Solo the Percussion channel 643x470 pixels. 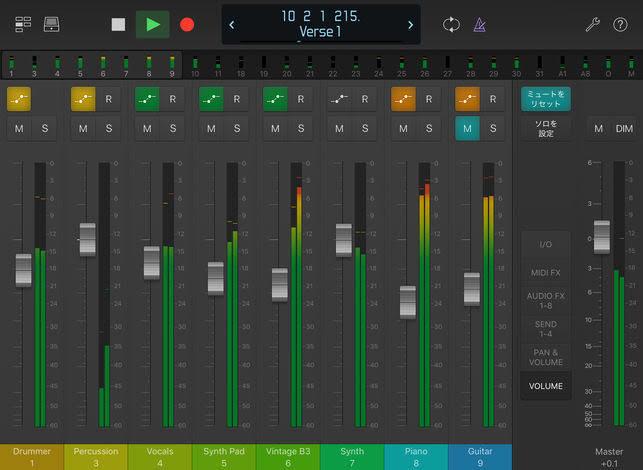click(108, 128)
